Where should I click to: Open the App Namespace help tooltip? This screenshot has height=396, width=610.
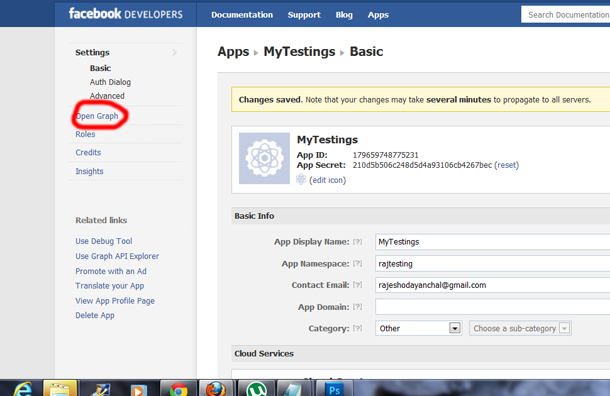point(358,263)
